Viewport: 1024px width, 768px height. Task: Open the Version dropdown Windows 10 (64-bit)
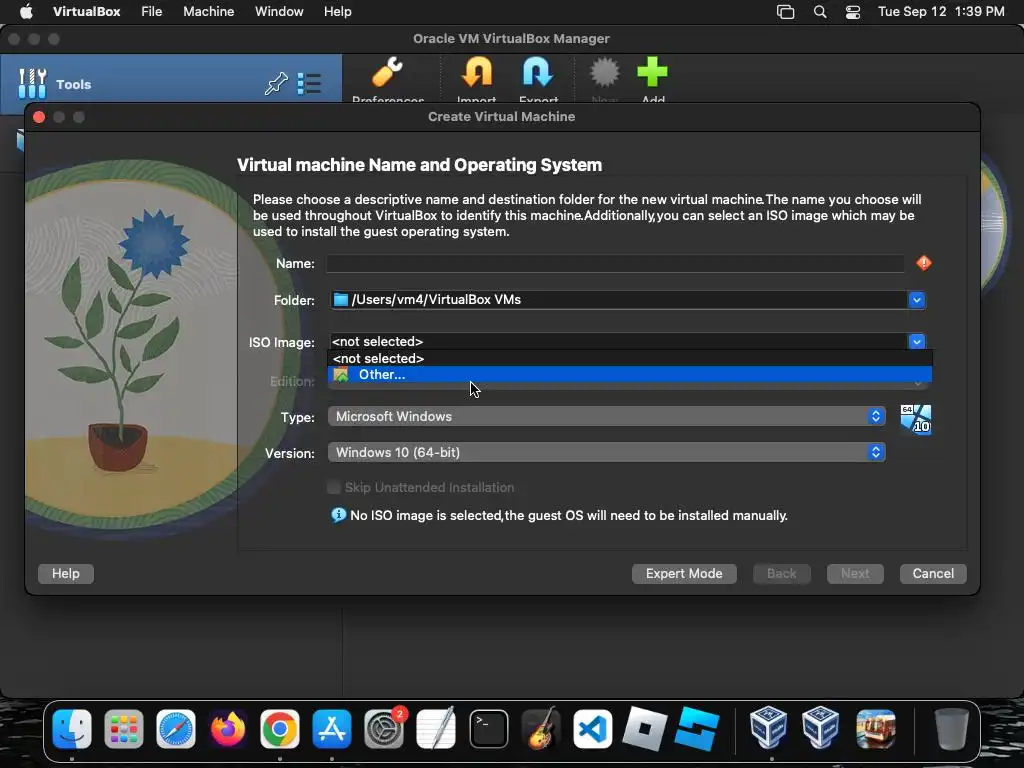(607, 453)
